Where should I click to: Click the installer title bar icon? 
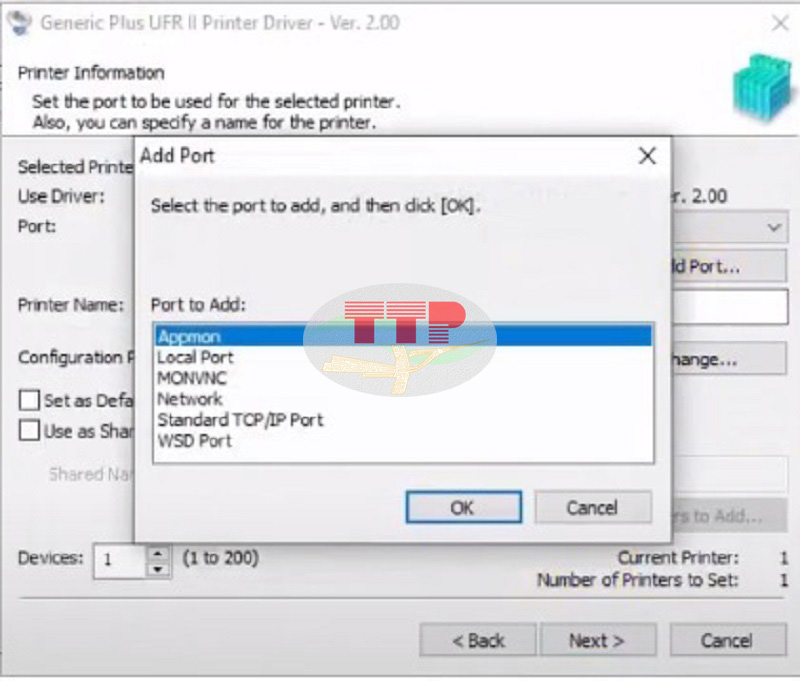point(20,23)
